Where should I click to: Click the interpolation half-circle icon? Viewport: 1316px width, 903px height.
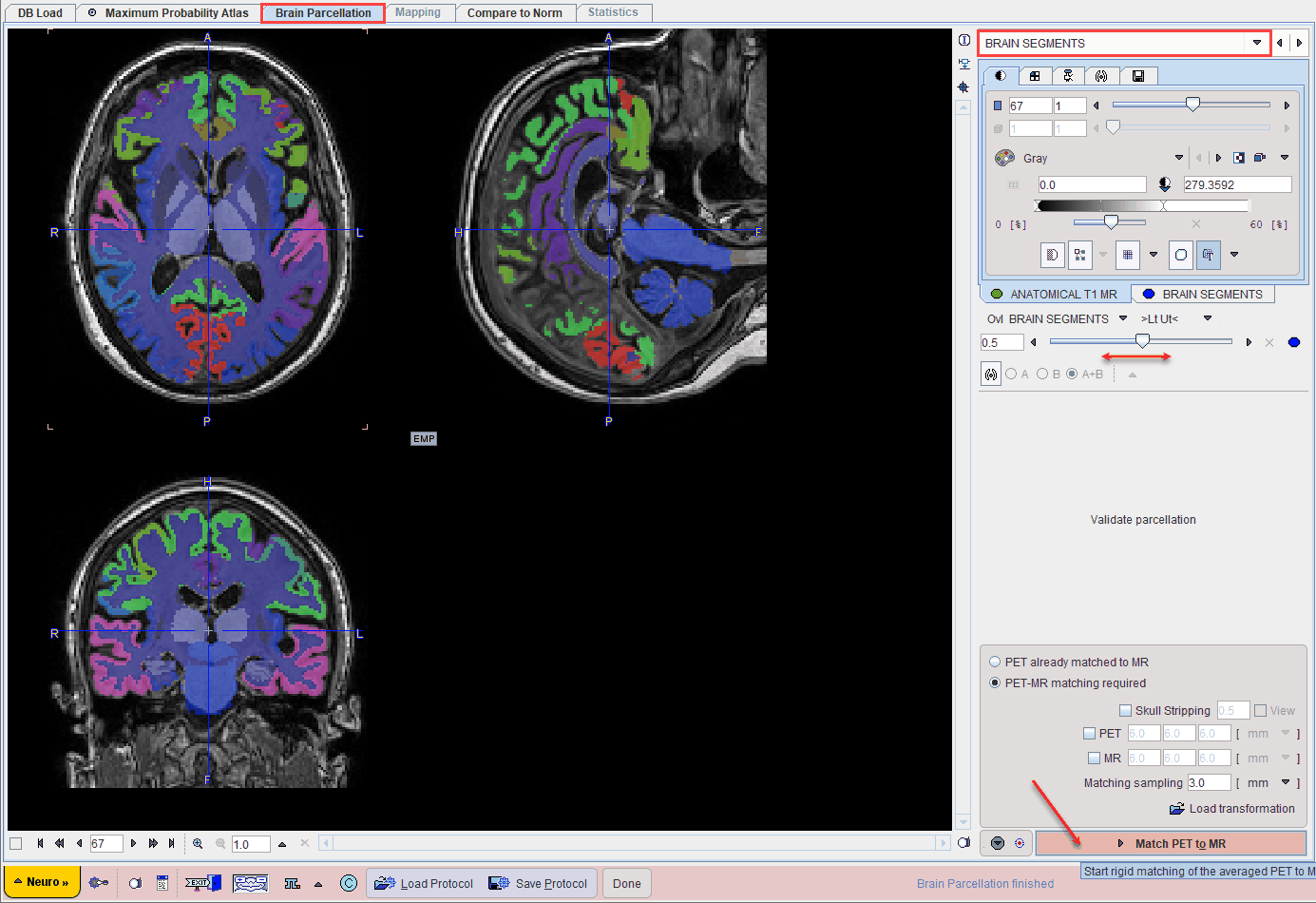pos(1052,255)
